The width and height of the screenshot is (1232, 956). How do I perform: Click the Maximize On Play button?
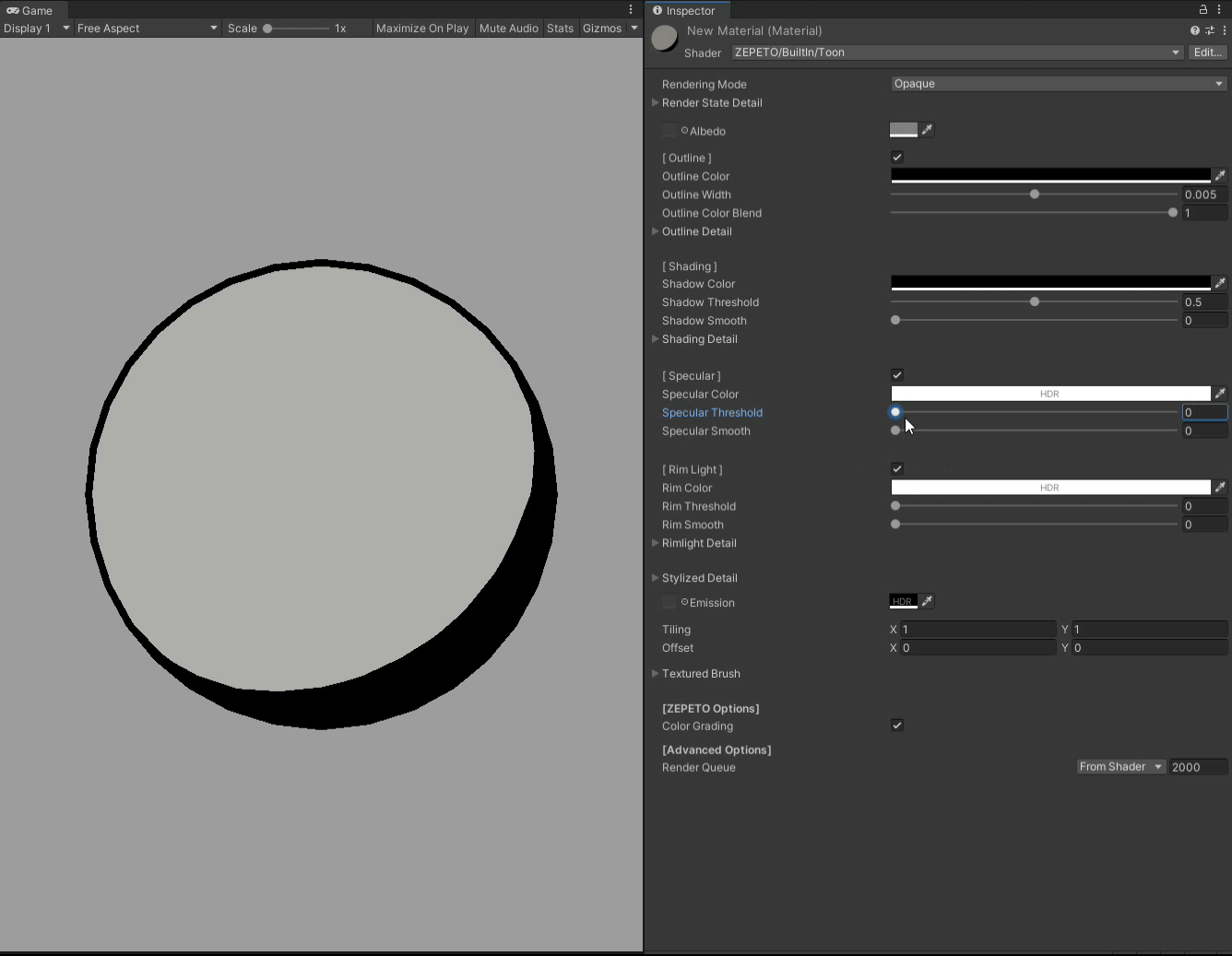click(421, 28)
